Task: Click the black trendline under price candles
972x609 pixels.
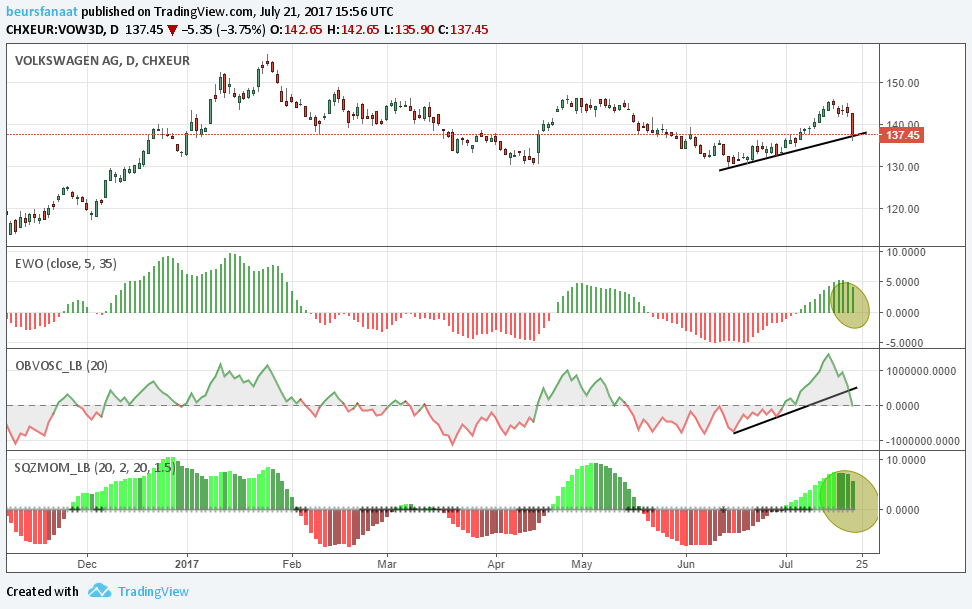Action: click(x=792, y=151)
